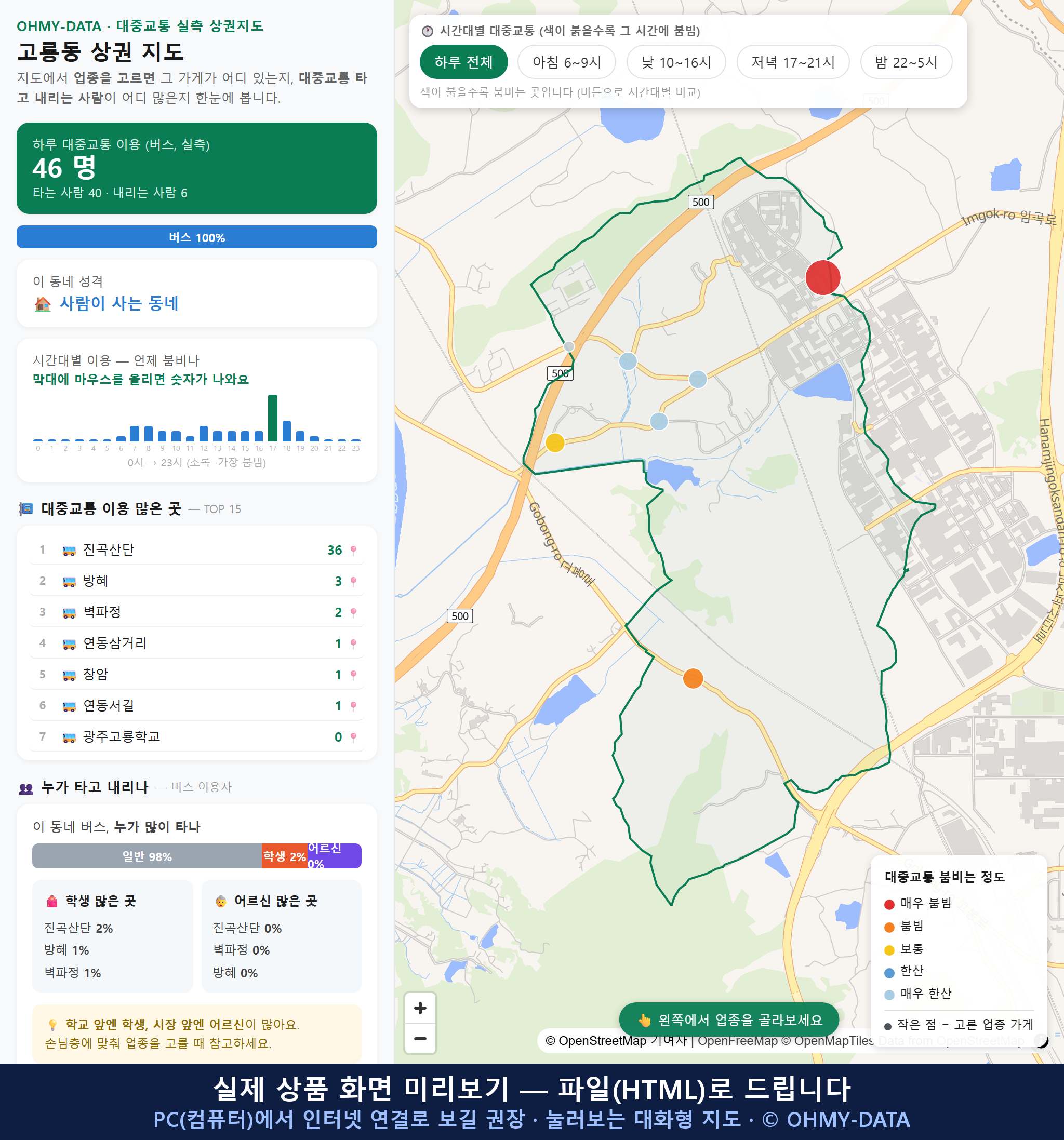Viewport: 1064px width, 1140px height.
Task: Select the 8시 bar in hourly chart
Action: tap(149, 433)
